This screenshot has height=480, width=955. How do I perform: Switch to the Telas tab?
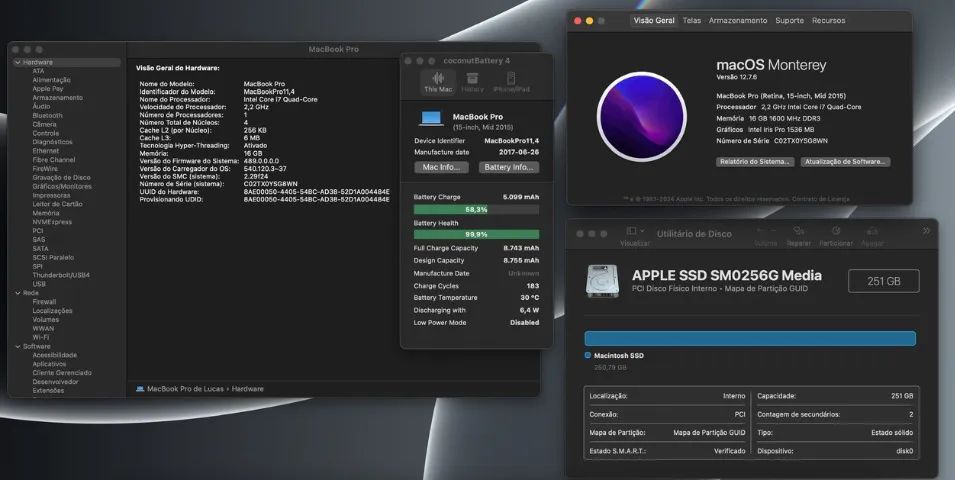pos(691,20)
